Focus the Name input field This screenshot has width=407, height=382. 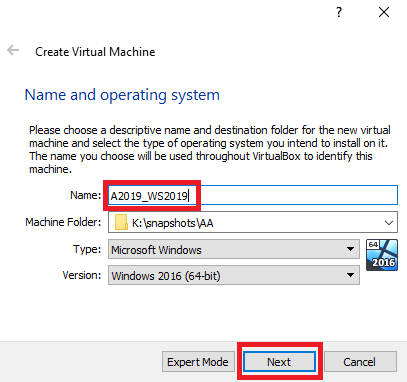[253, 195]
